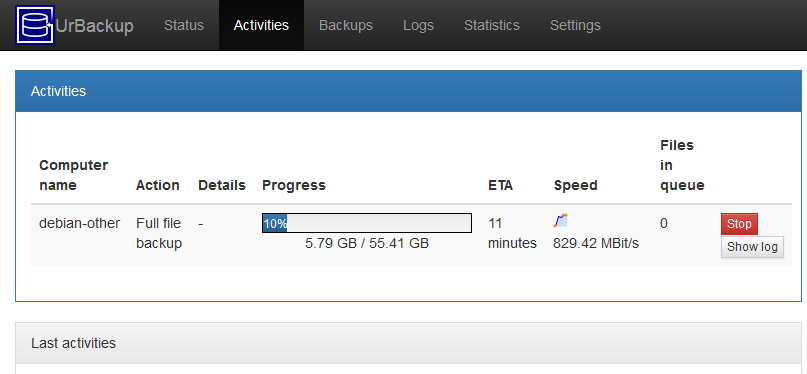Viewport: 807px width, 374px height.
Task: Click the Progress column header
Action: [x=294, y=185]
